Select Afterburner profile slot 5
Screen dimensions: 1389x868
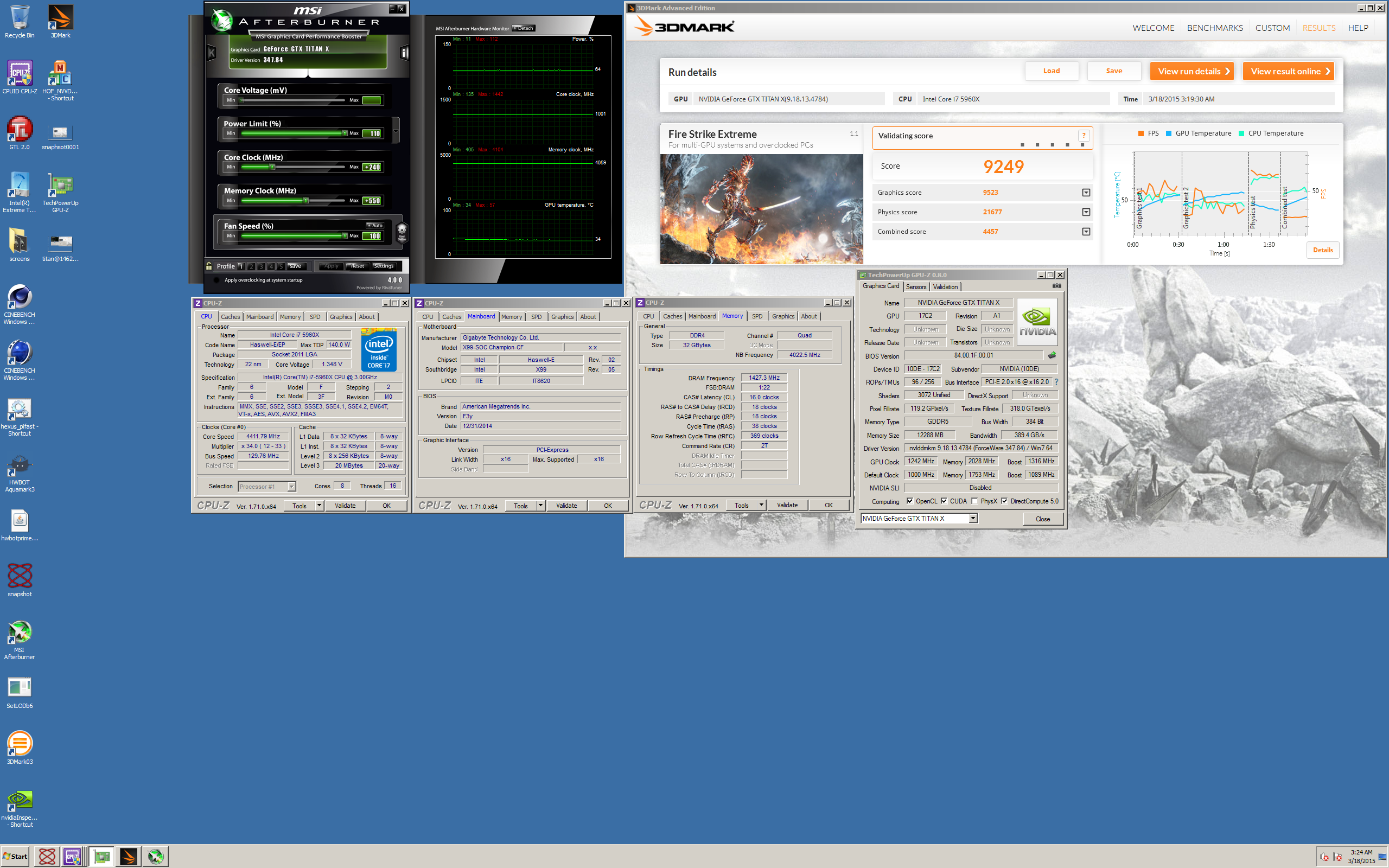click(281, 266)
